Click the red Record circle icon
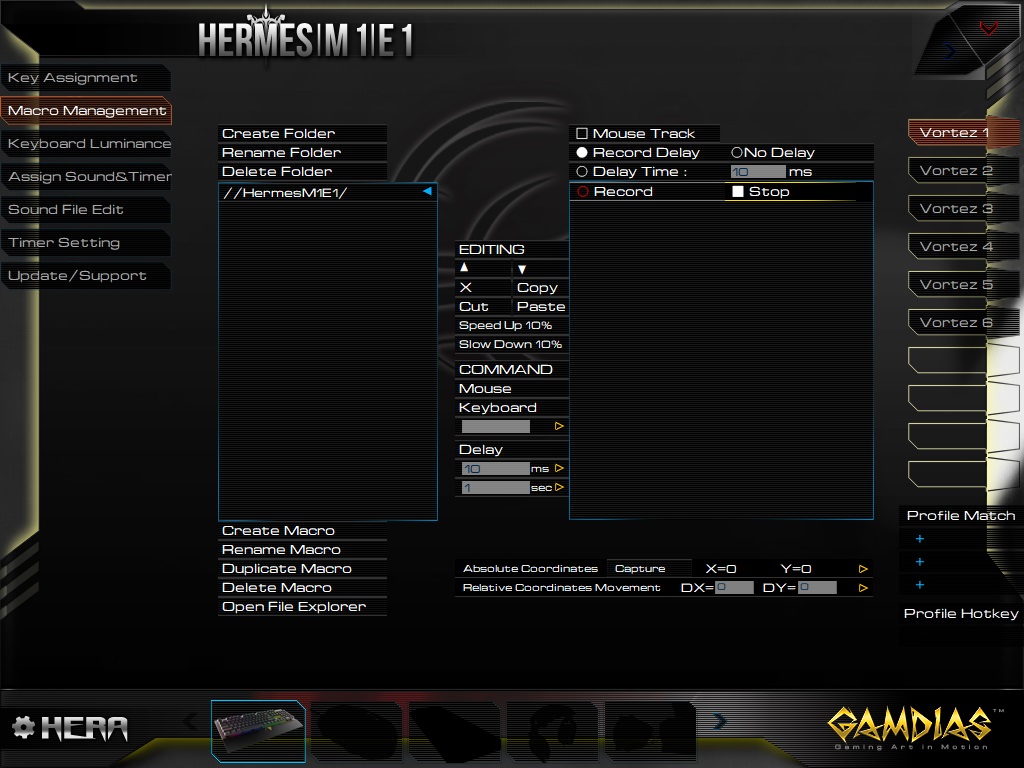This screenshot has width=1024, height=768. click(583, 191)
